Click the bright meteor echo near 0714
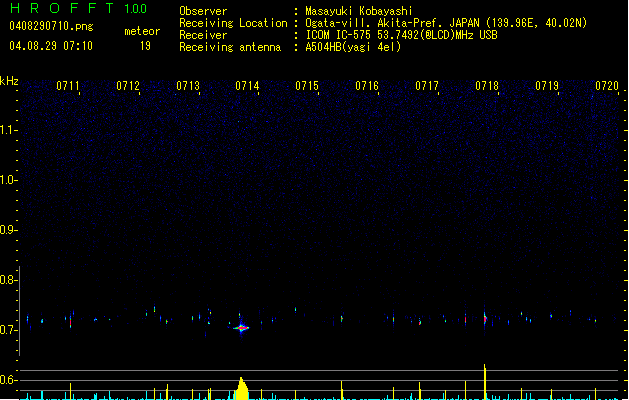This screenshot has height=400, width=629. point(241,328)
